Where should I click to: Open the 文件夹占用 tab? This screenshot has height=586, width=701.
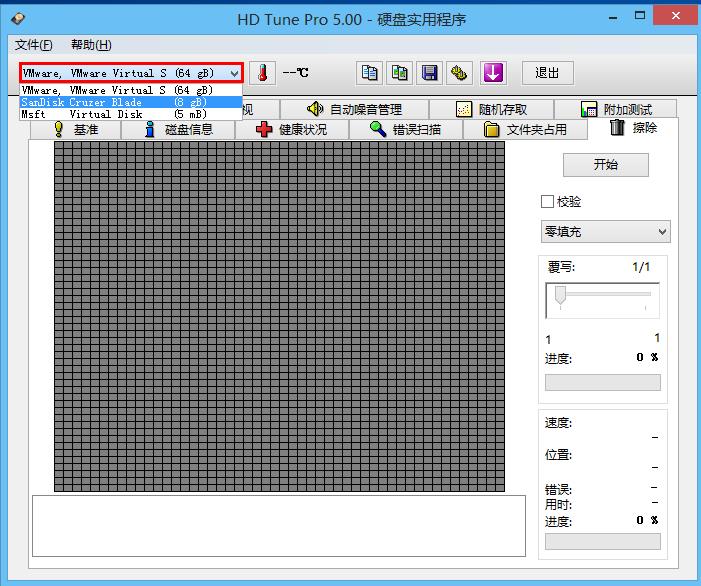tap(525, 130)
